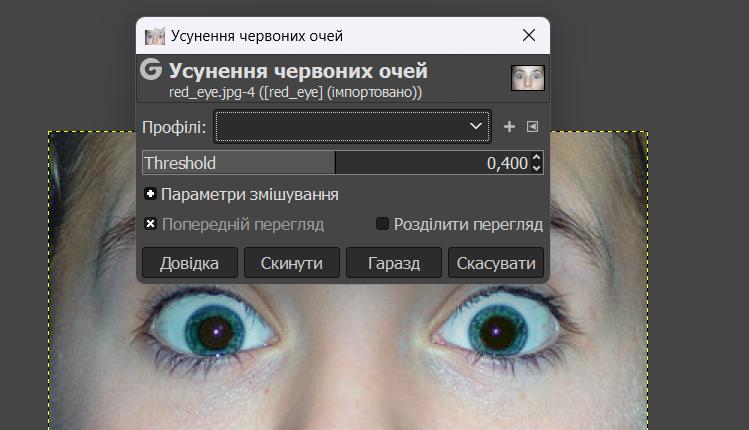
Task: Increase Threshold value with the up arrow
Action: point(536,157)
